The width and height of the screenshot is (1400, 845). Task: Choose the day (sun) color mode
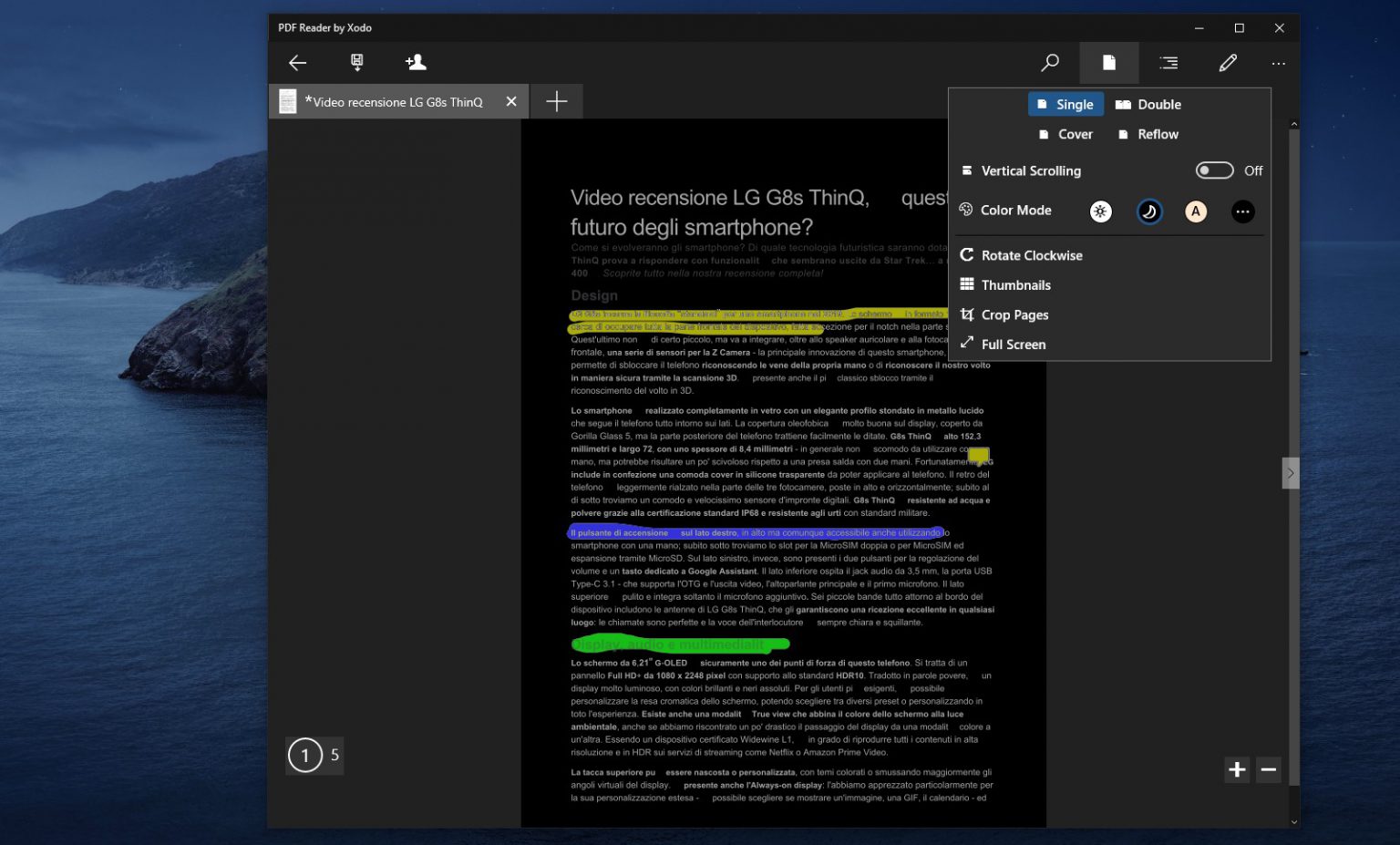click(x=1100, y=211)
